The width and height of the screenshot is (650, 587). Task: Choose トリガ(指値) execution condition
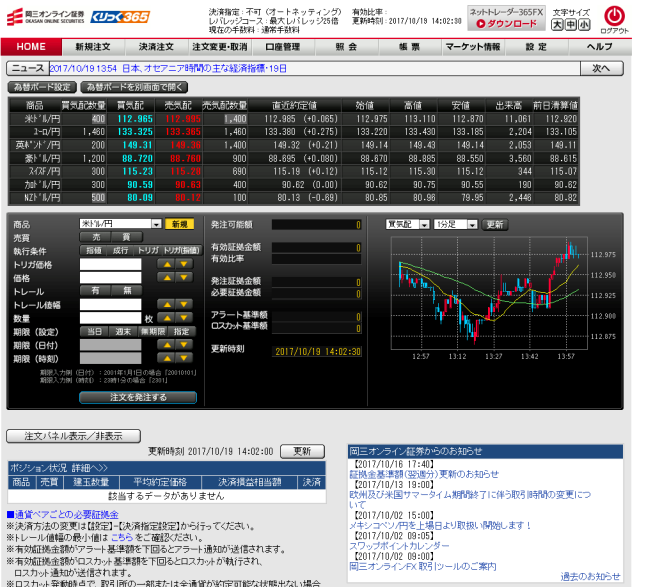(x=182, y=250)
